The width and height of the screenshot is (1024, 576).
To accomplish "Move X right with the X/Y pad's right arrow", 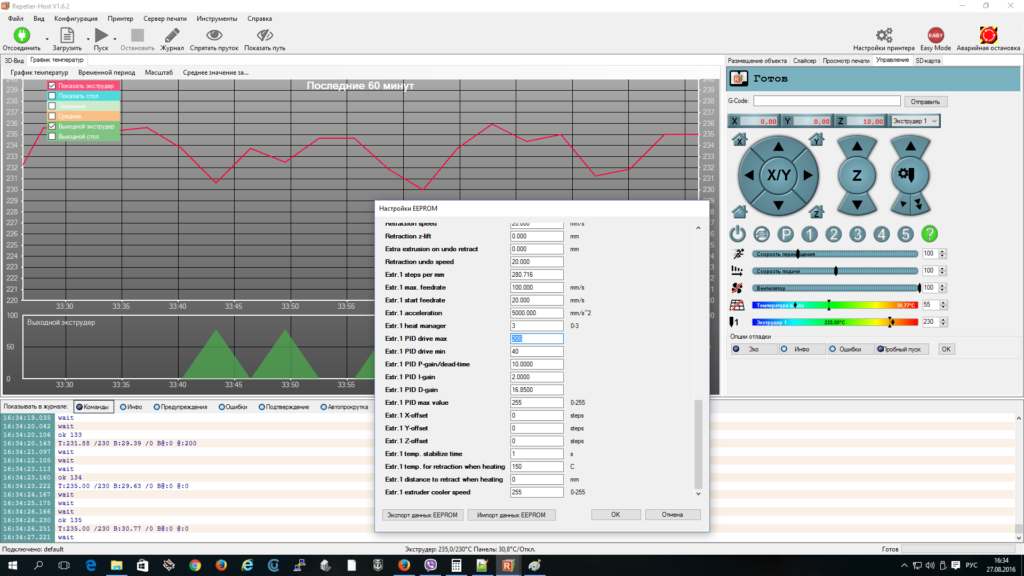I will (808, 175).
